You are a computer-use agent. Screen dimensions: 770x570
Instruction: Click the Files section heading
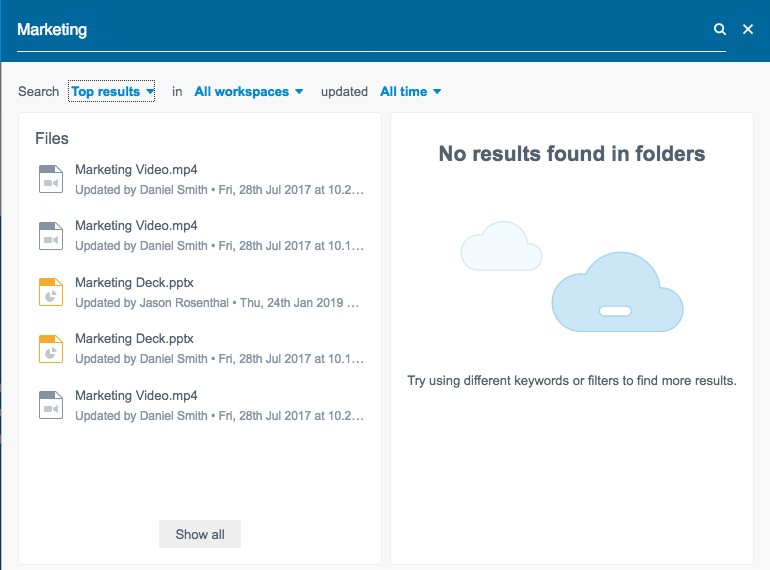(52, 138)
